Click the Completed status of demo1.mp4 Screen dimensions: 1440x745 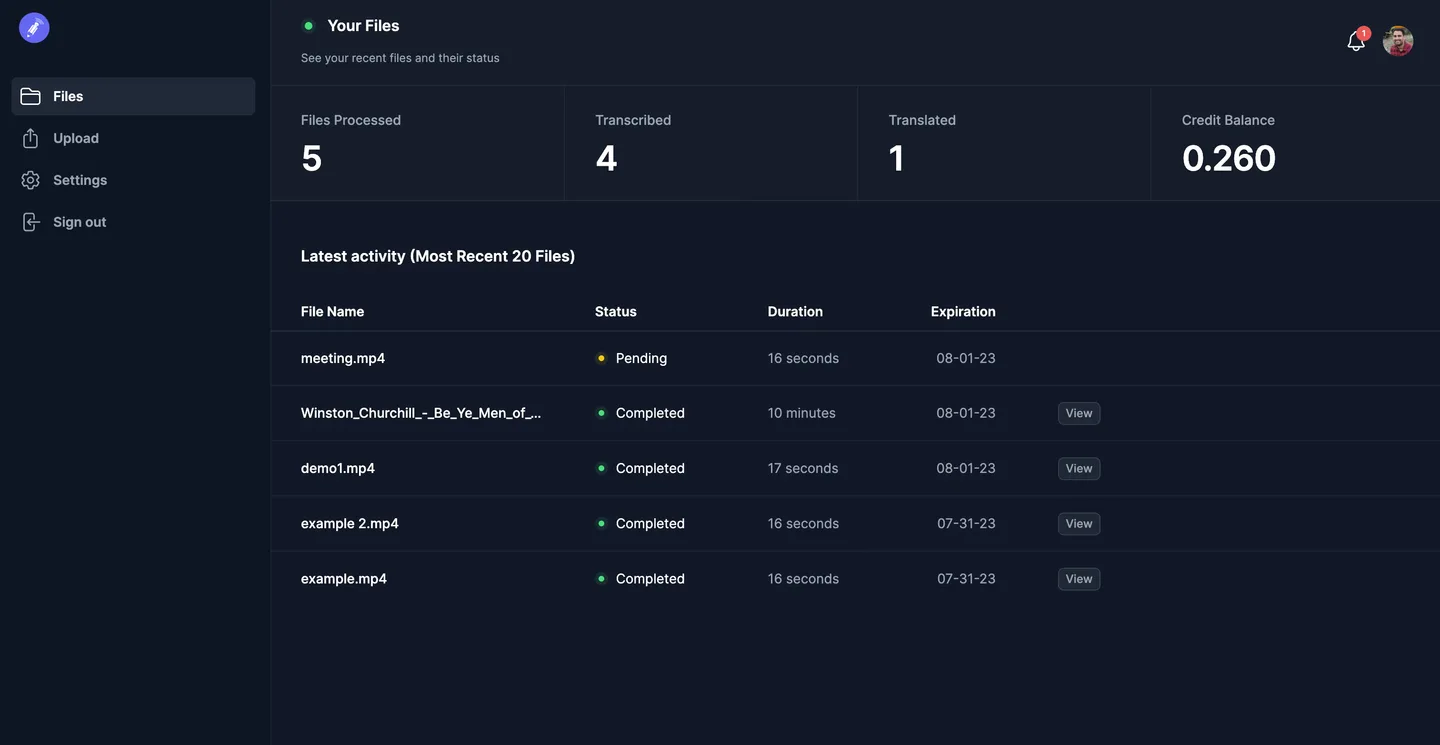click(640, 468)
